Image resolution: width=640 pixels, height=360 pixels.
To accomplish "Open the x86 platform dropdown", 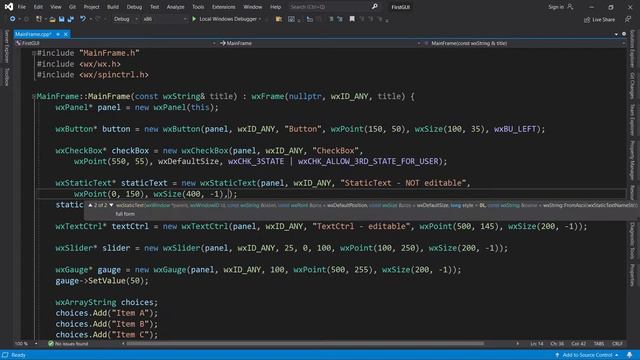I will pos(164,19).
